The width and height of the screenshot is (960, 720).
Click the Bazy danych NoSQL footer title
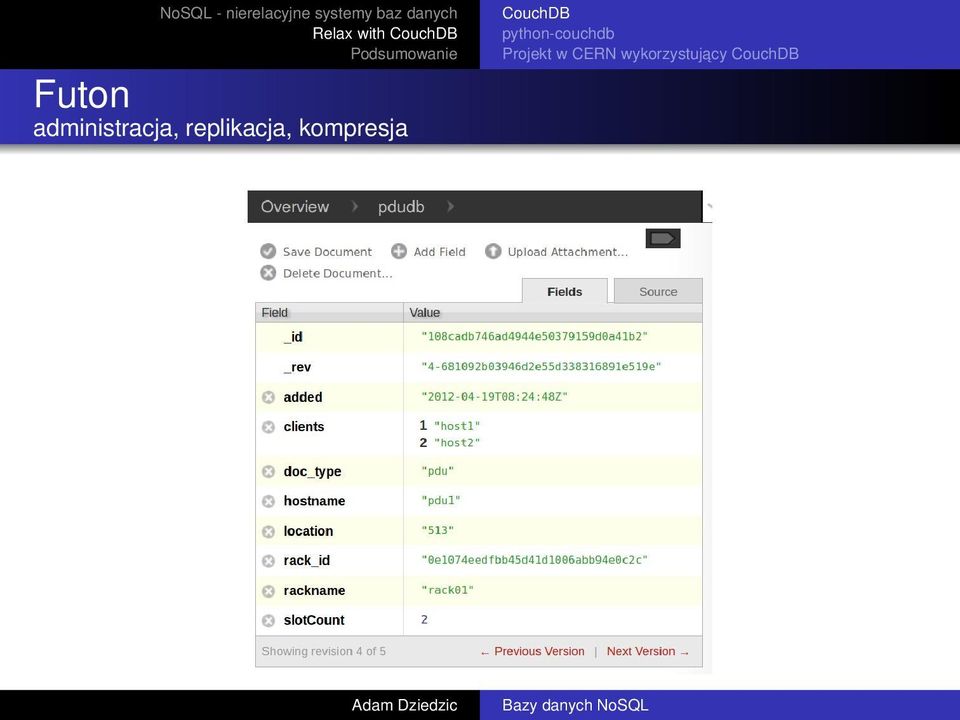[575, 705]
